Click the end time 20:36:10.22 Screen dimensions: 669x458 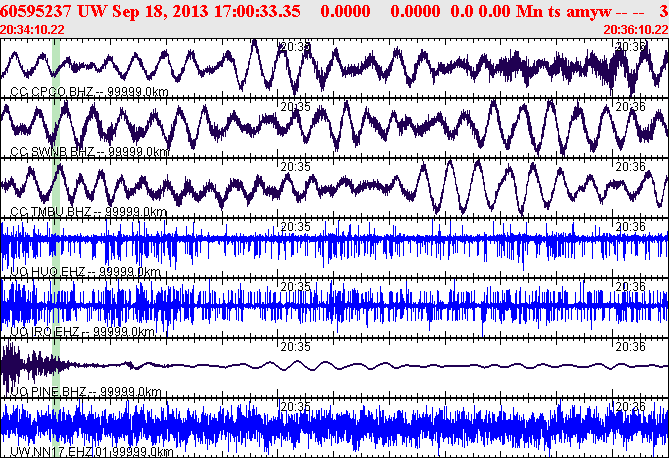coord(636,30)
